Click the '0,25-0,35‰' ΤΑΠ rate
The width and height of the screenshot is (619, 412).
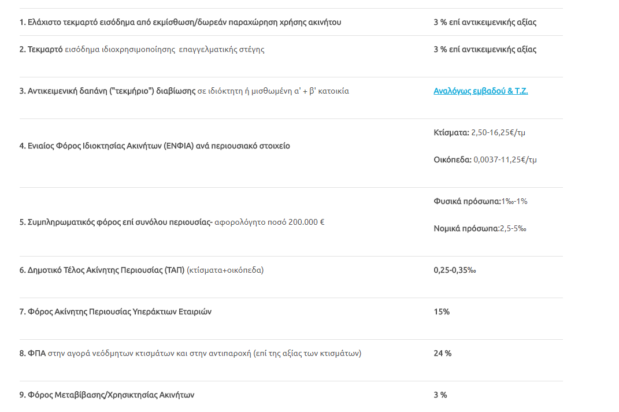[456, 270]
